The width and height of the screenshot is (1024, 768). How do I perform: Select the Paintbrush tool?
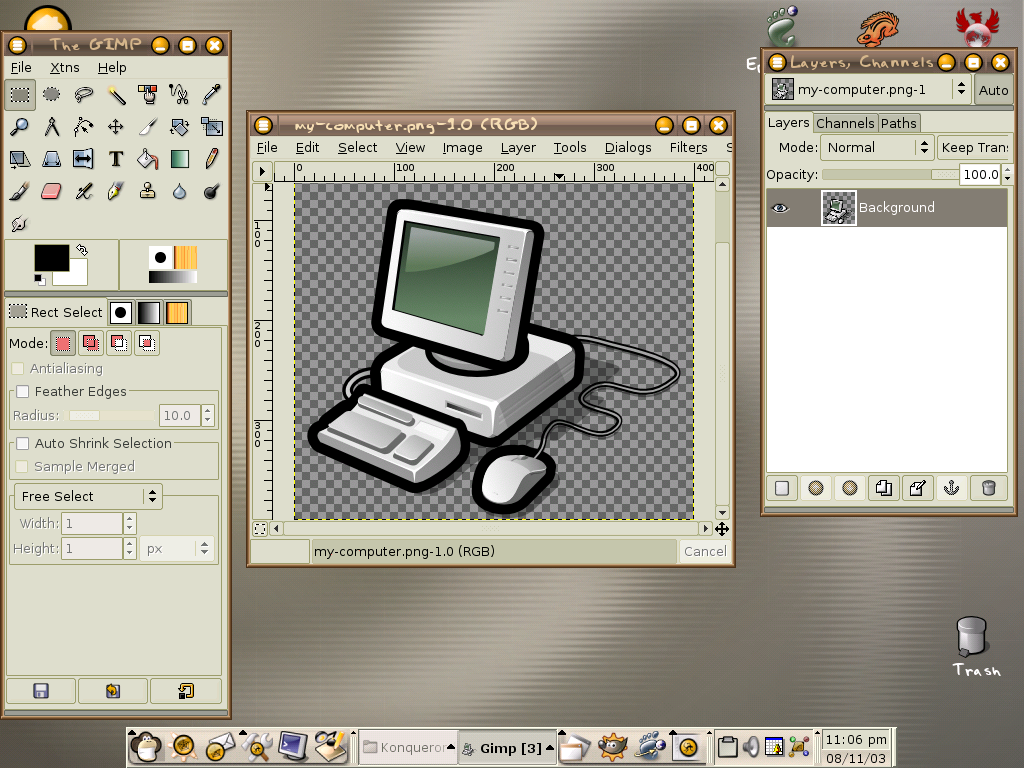pyautogui.click(x=20, y=191)
